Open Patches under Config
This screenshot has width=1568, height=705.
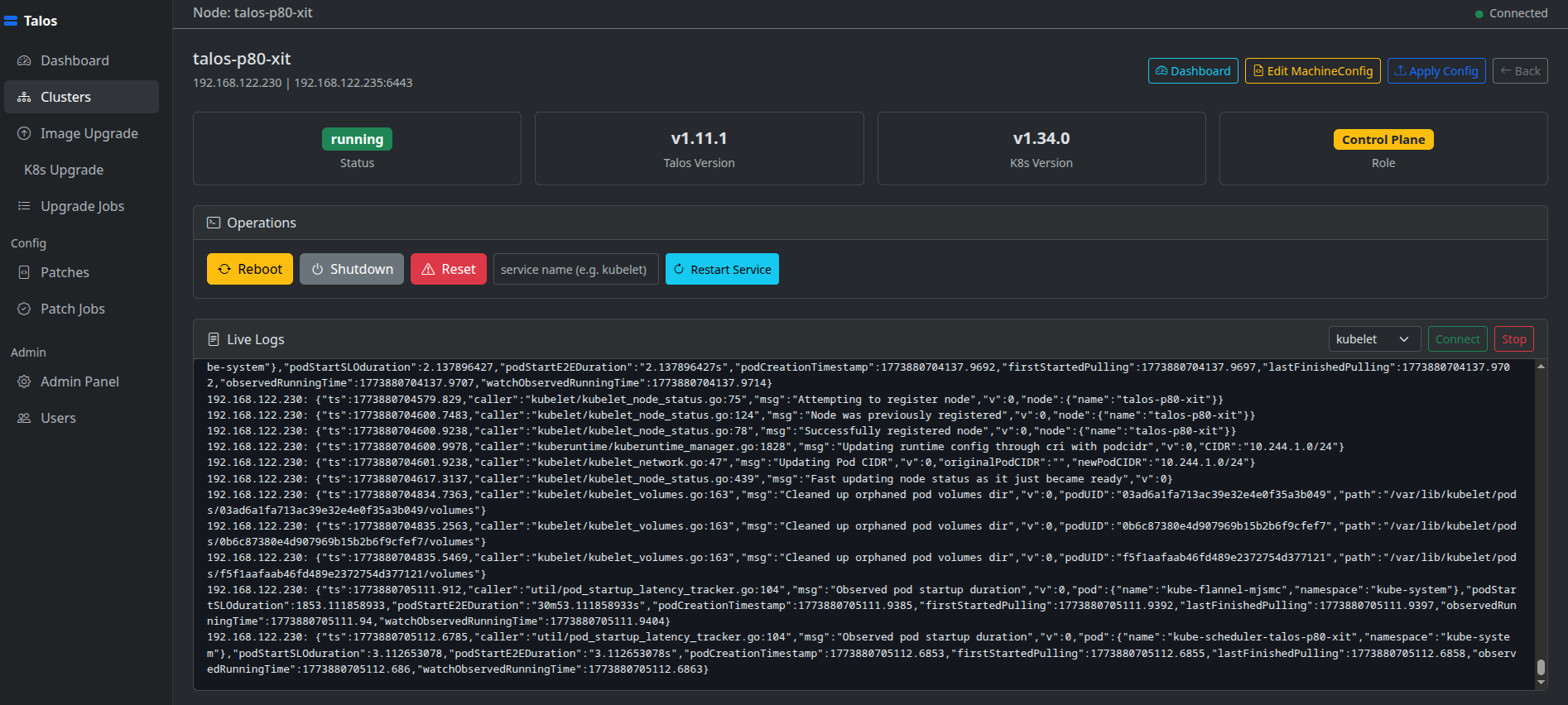[x=81, y=272]
